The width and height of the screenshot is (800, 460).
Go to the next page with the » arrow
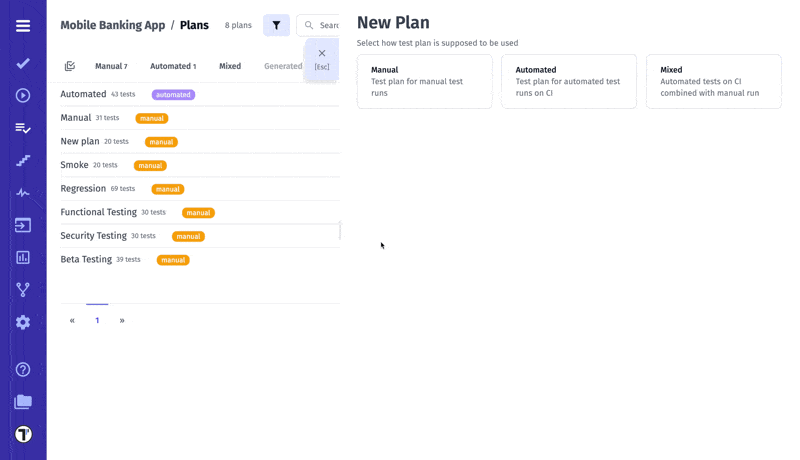click(x=122, y=321)
